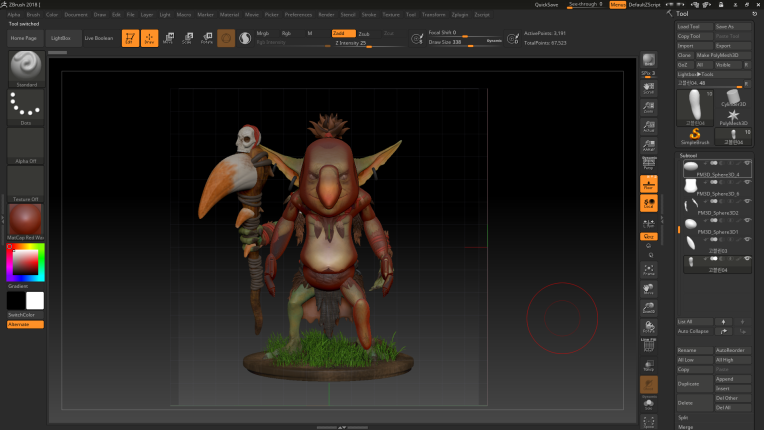Select the Scale transform tool in top shelf
Screen dimensions: 764x430
point(188,38)
